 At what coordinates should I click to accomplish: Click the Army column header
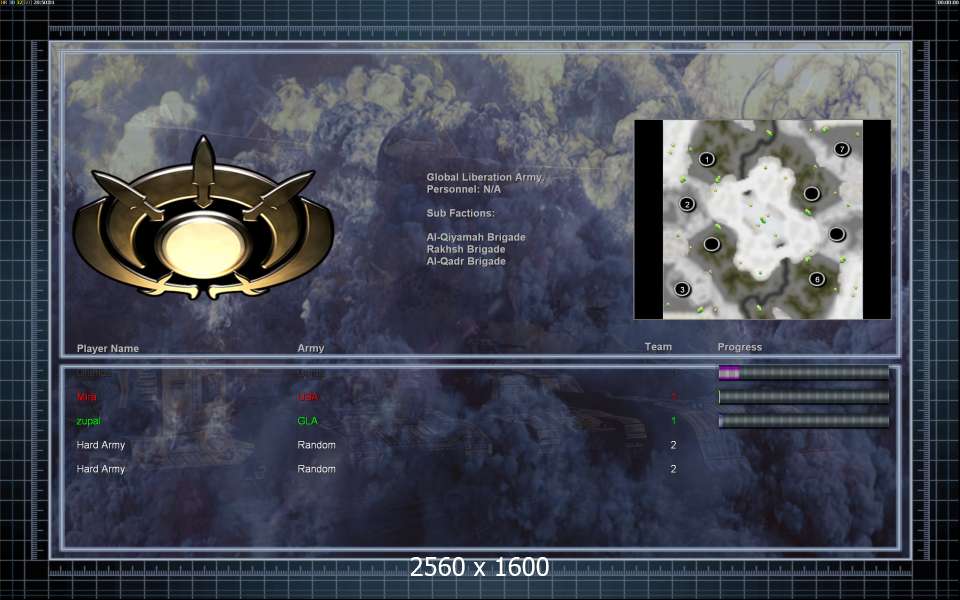tap(310, 348)
